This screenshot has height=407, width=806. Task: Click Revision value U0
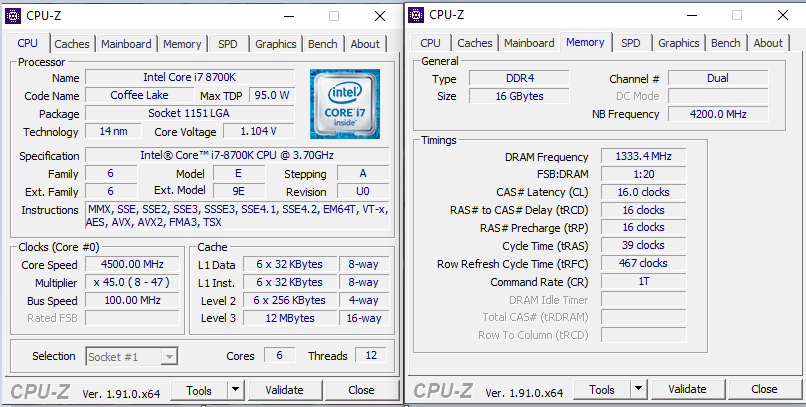click(363, 192)
